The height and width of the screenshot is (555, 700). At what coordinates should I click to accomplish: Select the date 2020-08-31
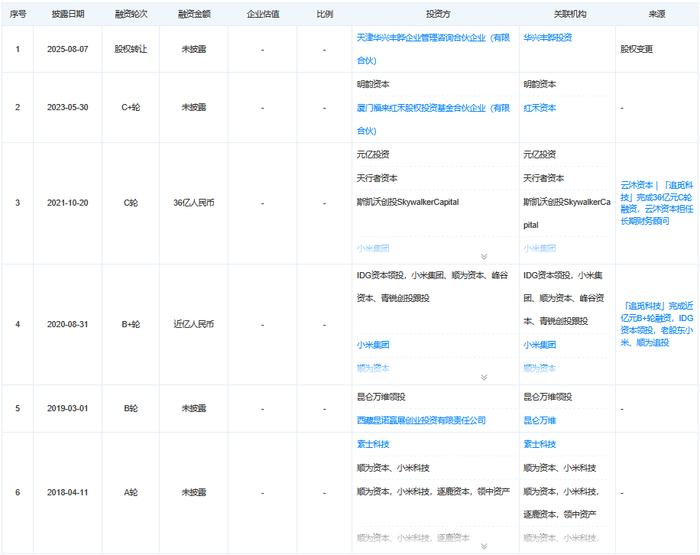(x=68, y=324)
